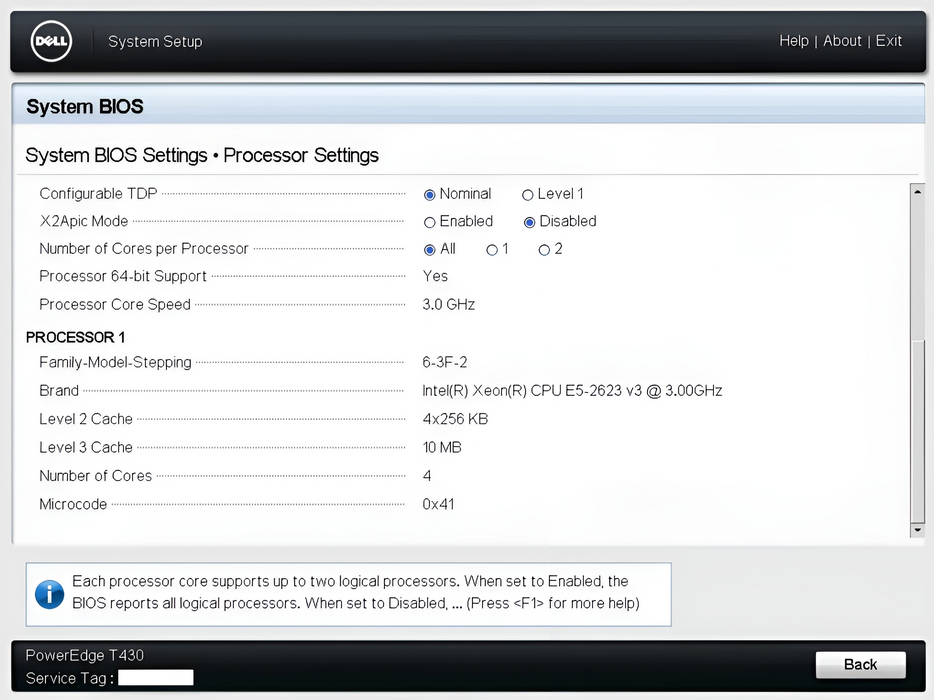Select Nominal for Configurable TDP
The image size is (934, 700).
(429, 195)
